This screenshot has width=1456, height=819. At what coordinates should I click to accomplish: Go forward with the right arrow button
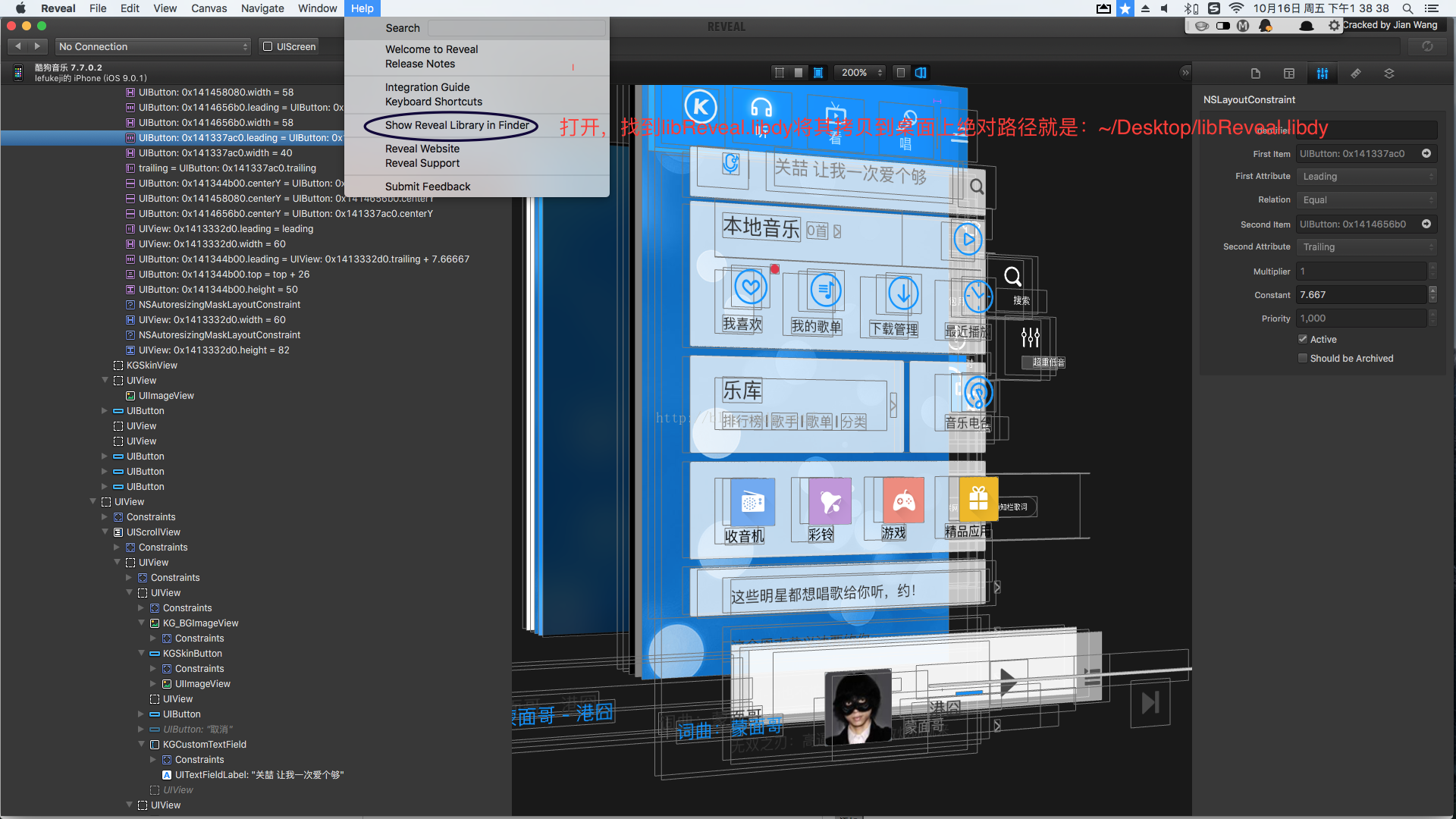[x=37, y=46]
